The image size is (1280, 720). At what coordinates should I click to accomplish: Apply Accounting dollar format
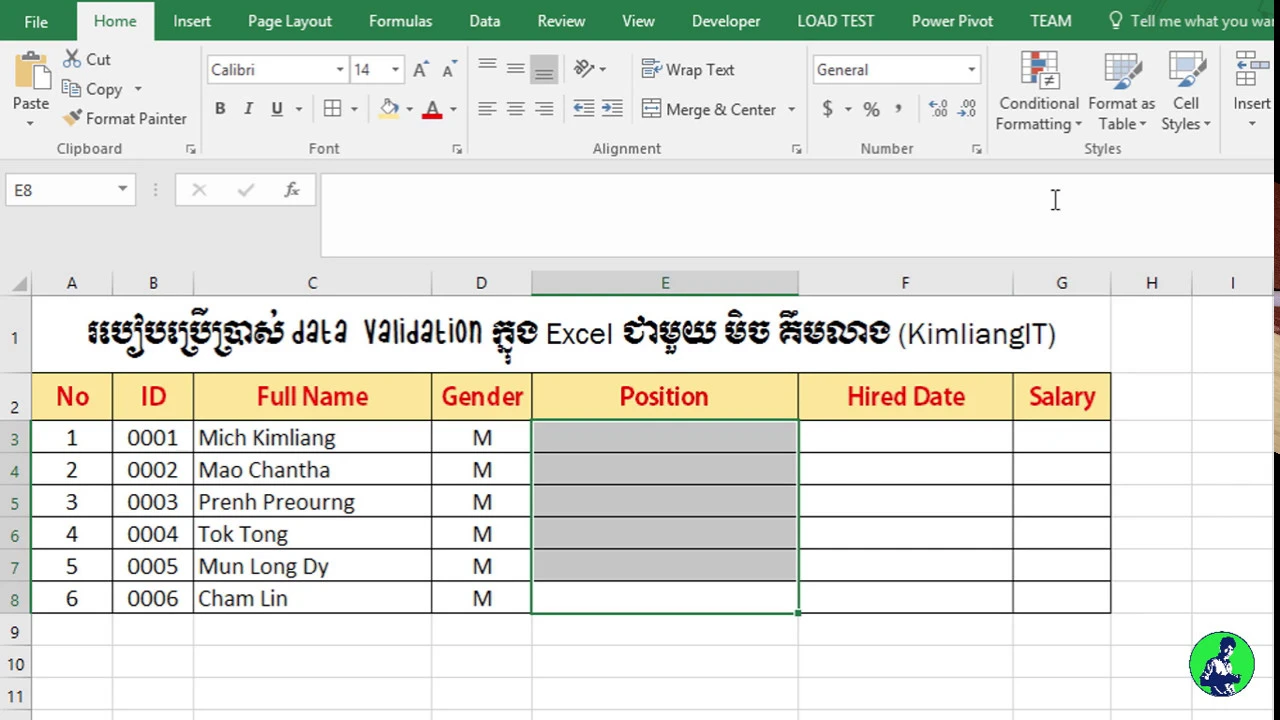click(828, 109)
